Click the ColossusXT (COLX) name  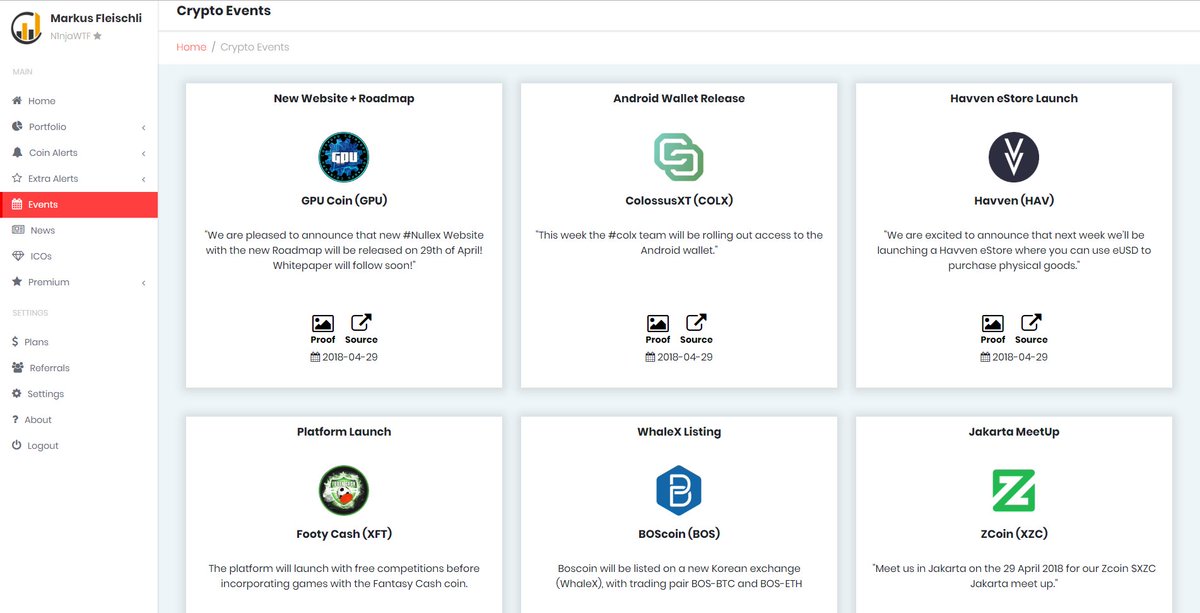679,200
